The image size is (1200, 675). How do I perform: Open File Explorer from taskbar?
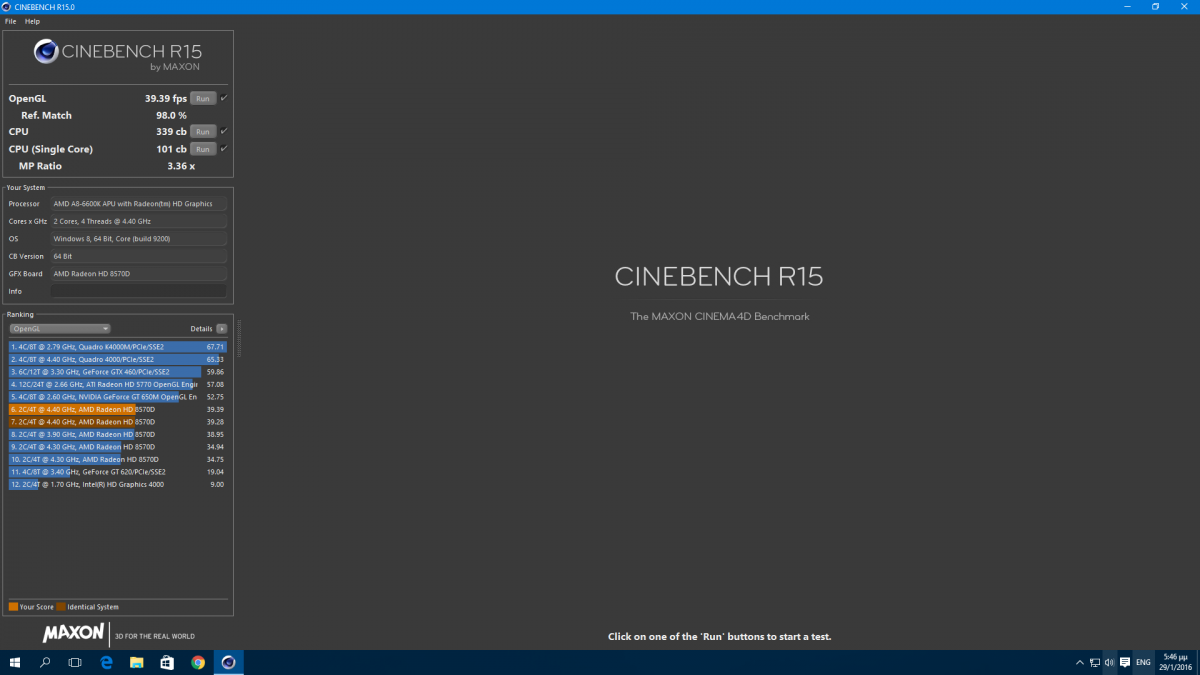(x=137, y=662)
